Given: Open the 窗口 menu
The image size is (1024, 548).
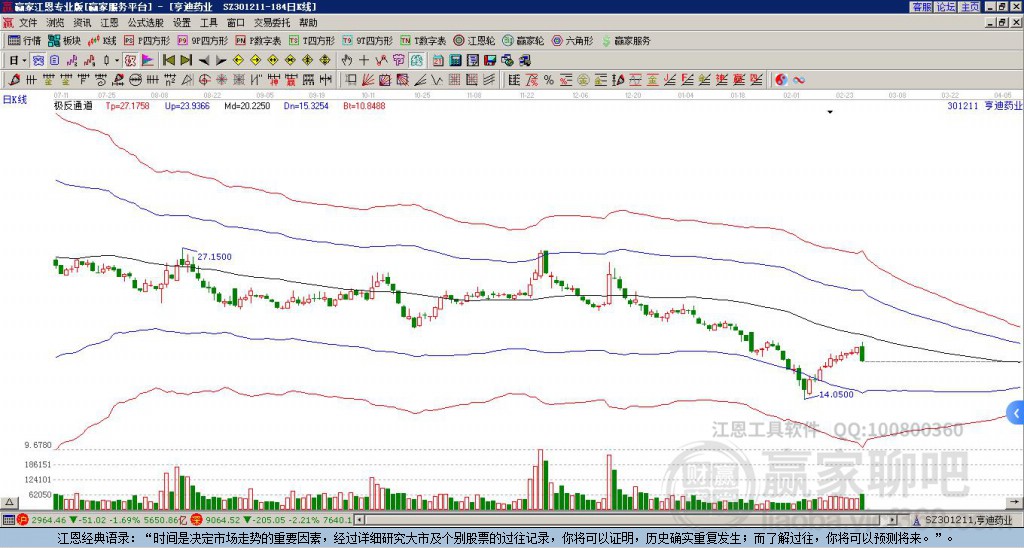Looking at the screenshot, I should [x=236, y=23].
